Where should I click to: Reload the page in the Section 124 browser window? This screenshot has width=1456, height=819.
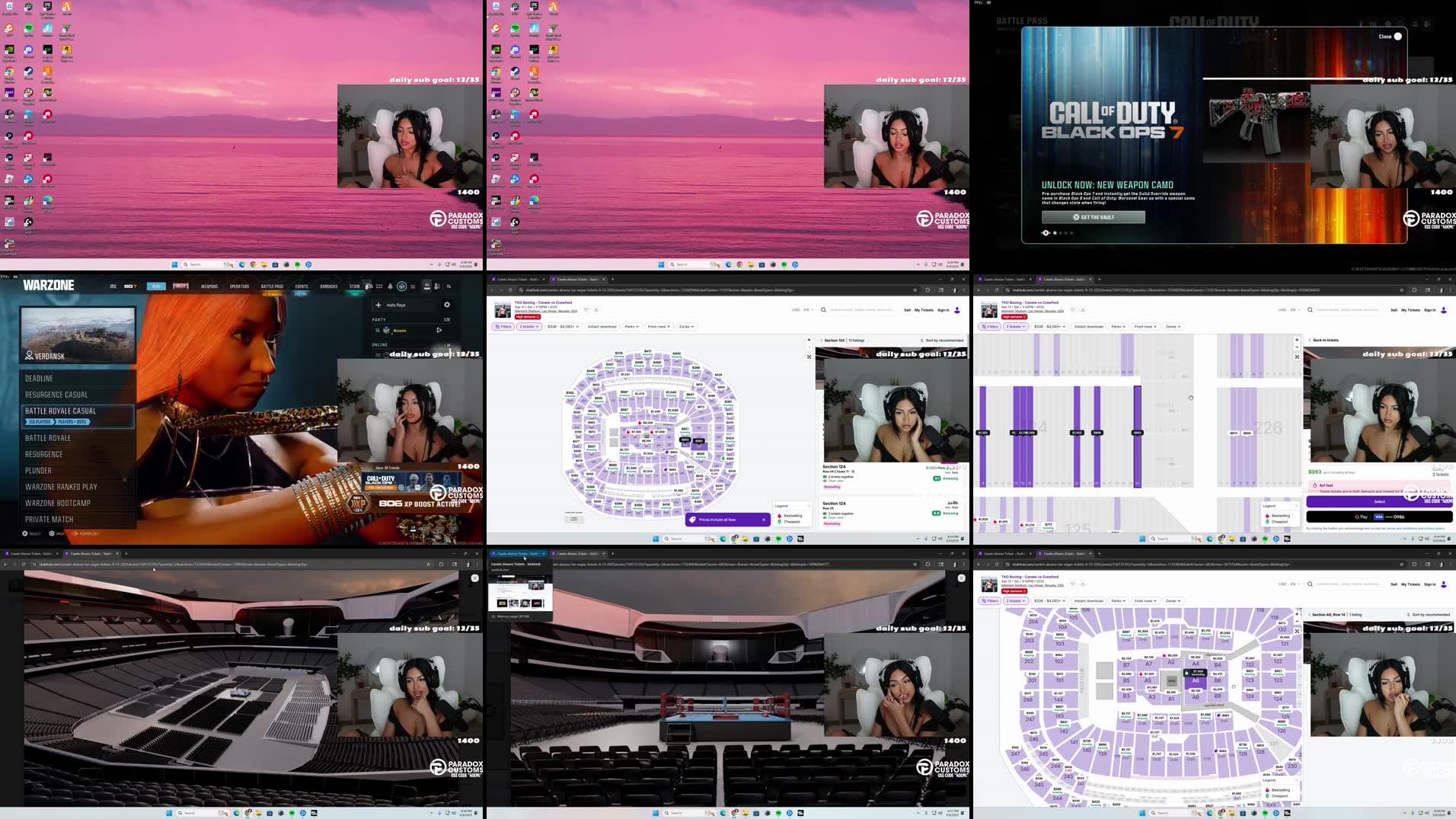tap(510, 290)
